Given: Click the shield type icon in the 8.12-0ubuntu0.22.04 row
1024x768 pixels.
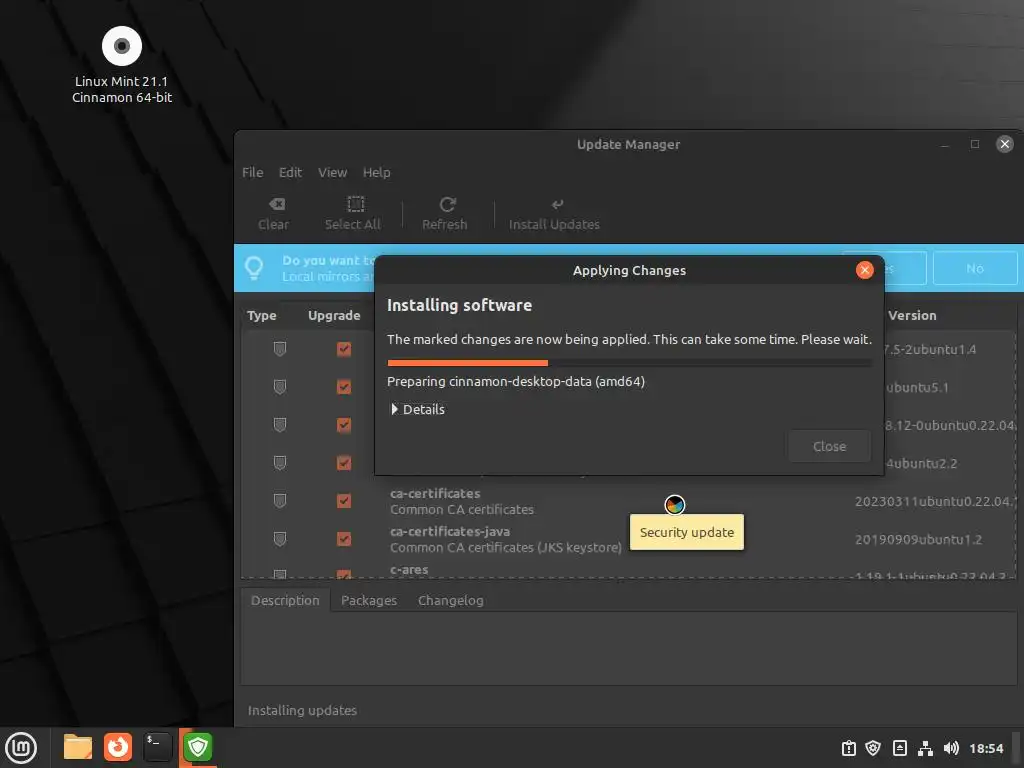Looking at the screenshot, I should (x=280, y=425).
